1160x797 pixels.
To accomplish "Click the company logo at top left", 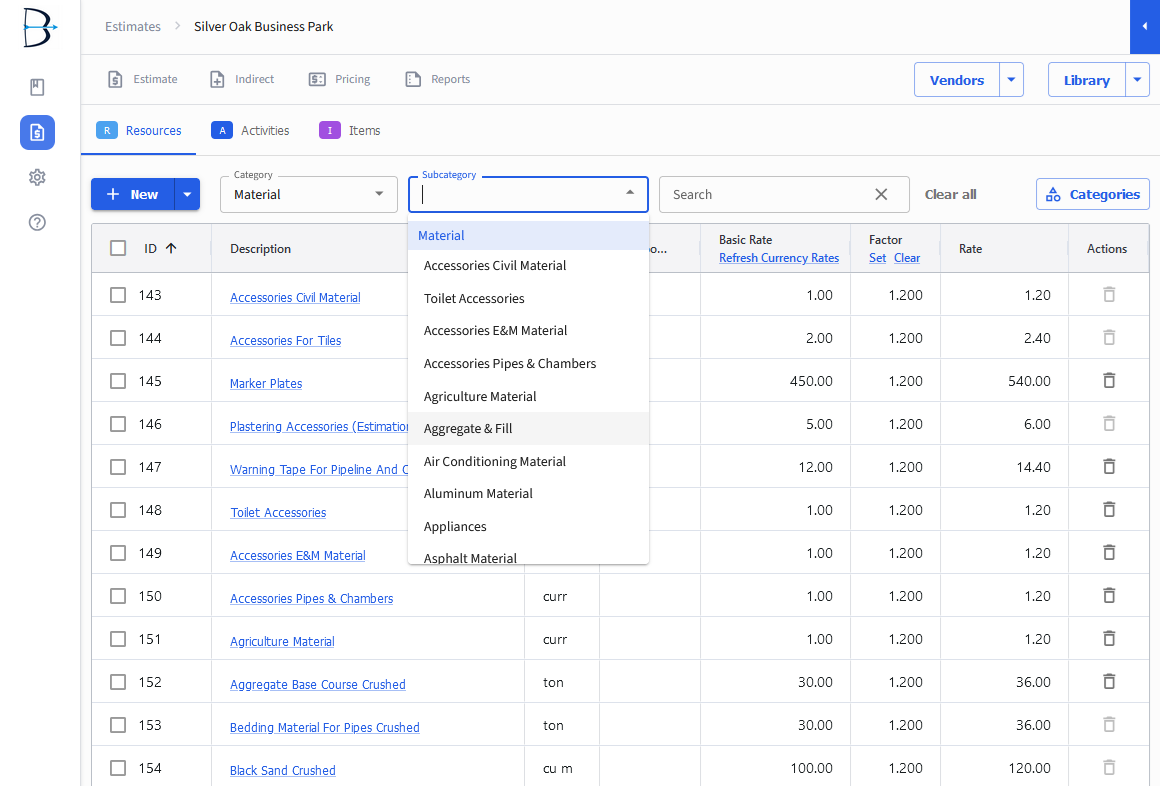I will pyautogui.click(x=37, y=28).
